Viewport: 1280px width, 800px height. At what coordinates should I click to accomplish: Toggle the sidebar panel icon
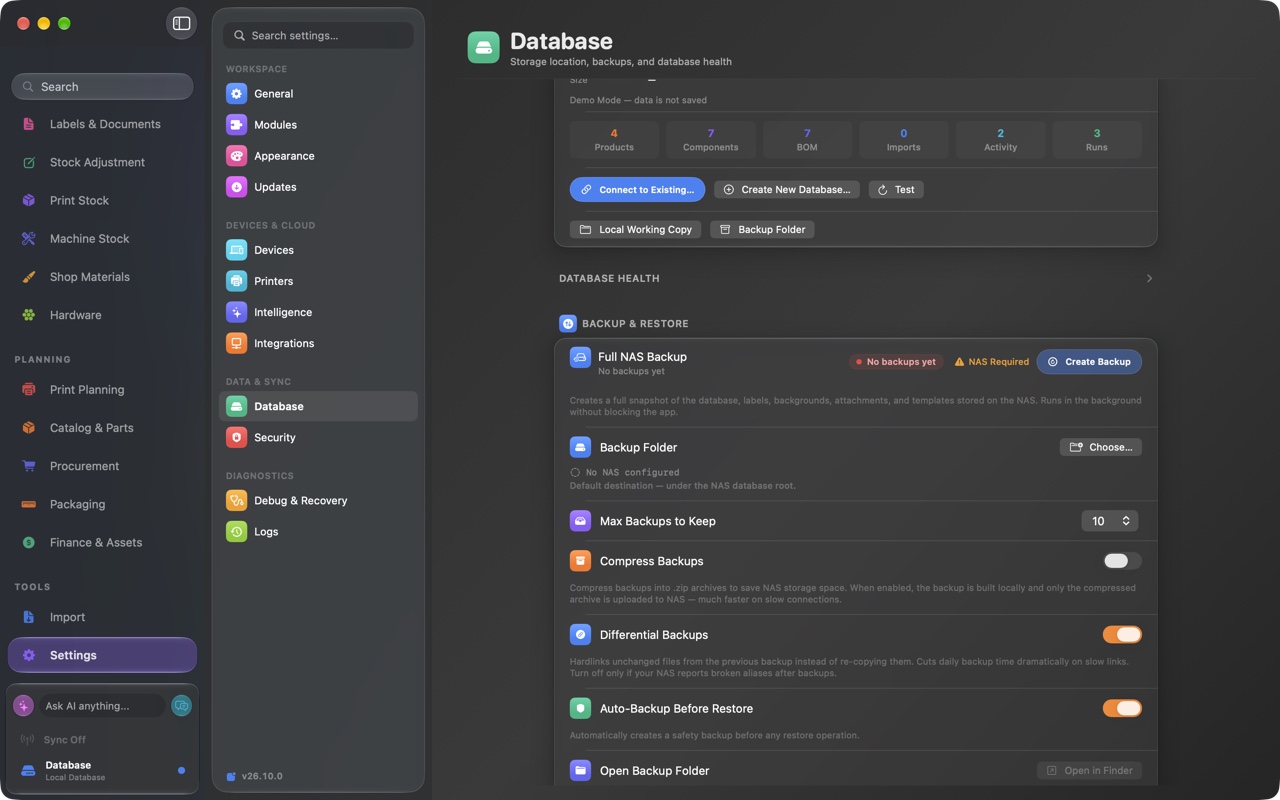click(x=181, y=23)
